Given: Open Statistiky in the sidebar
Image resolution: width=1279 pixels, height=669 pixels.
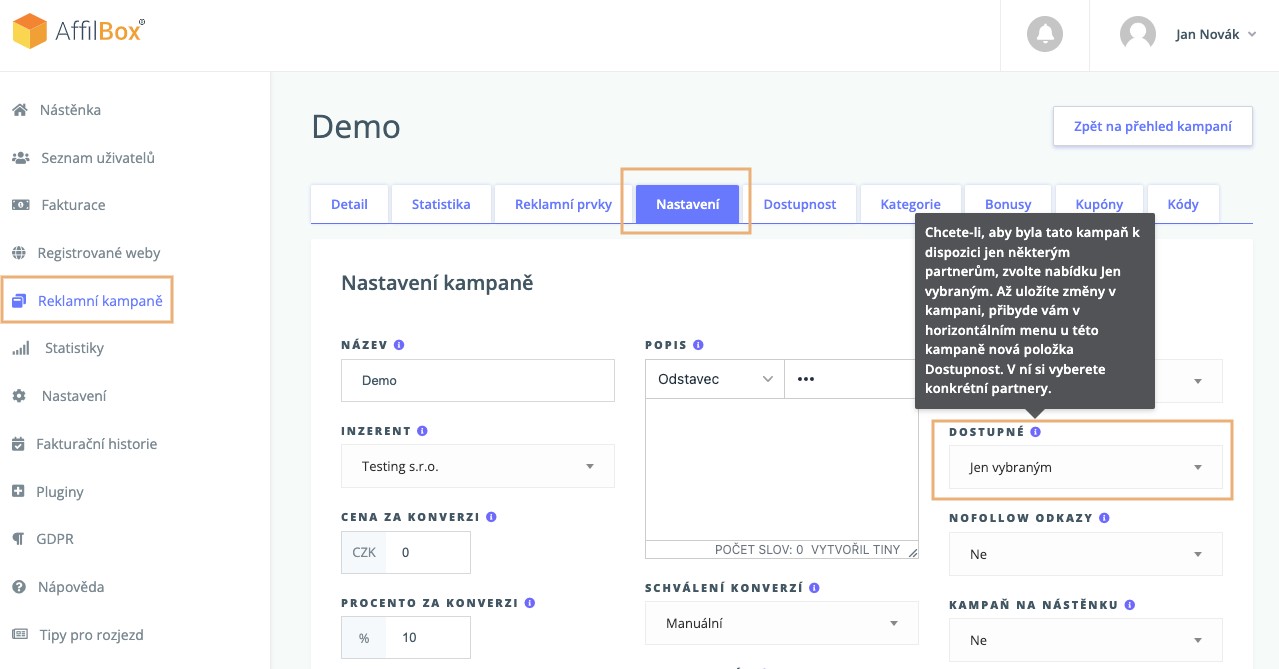Looking at the screenshot, I should (x=74, y=348).
